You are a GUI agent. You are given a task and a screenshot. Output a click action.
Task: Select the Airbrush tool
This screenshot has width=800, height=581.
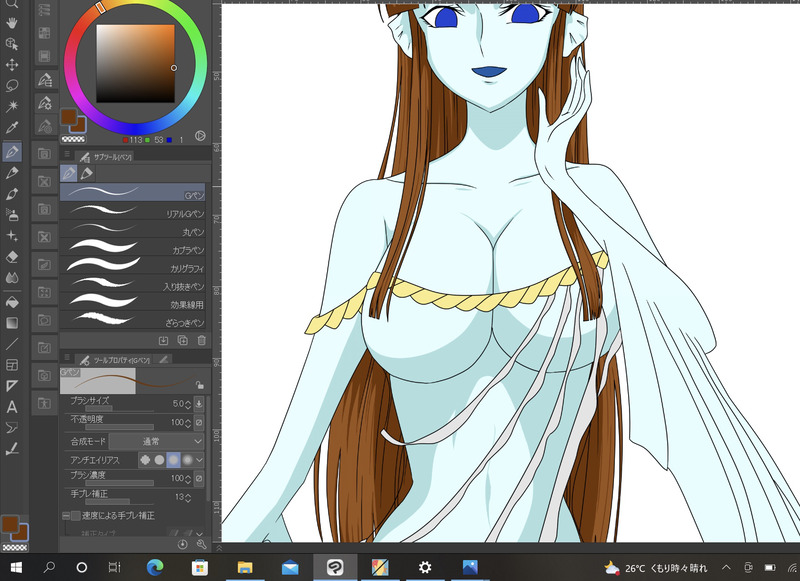point(12,215)
